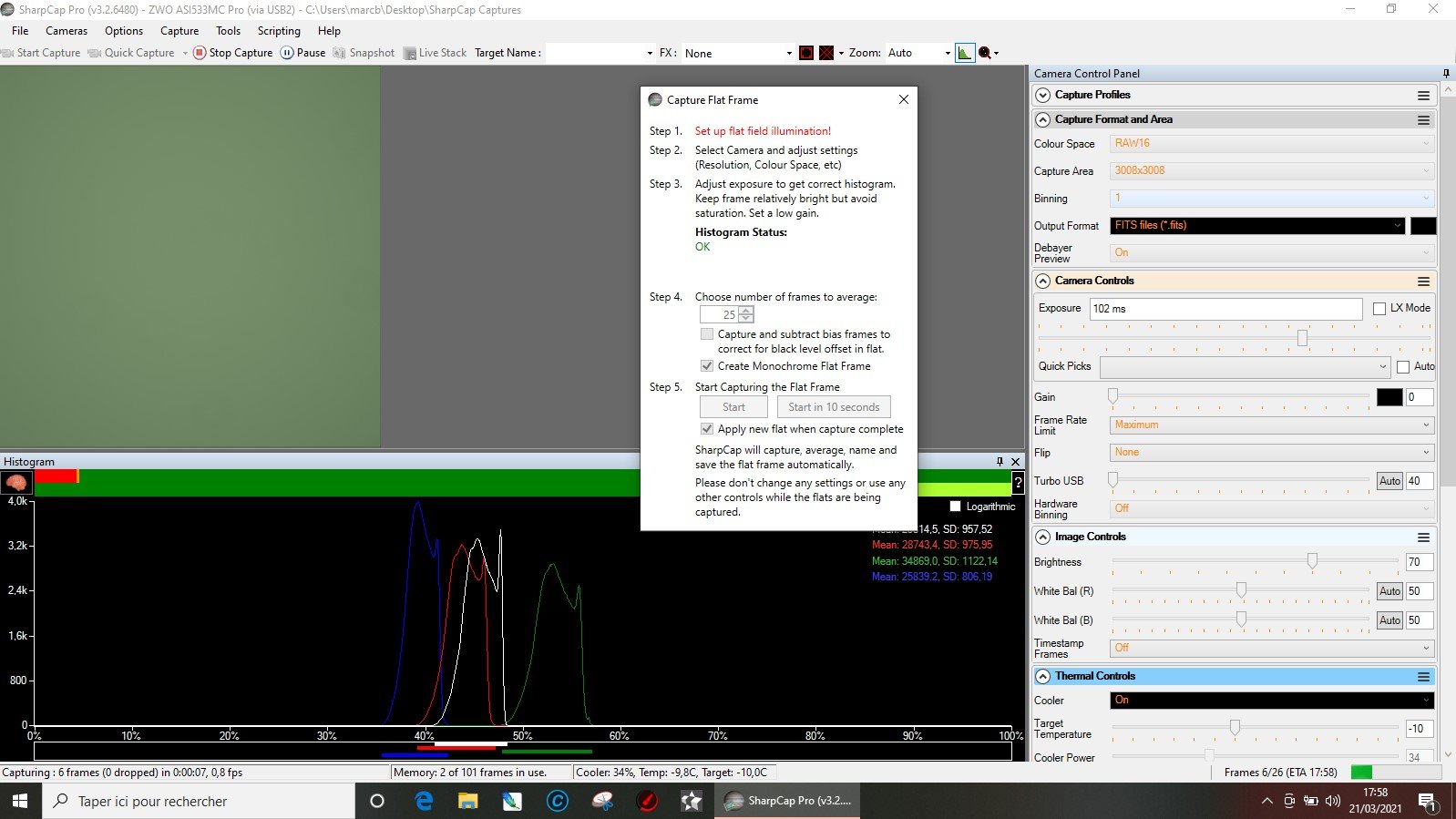Open the Windows Start menu
Screen dimensions: 1456x819
point(20,801)
